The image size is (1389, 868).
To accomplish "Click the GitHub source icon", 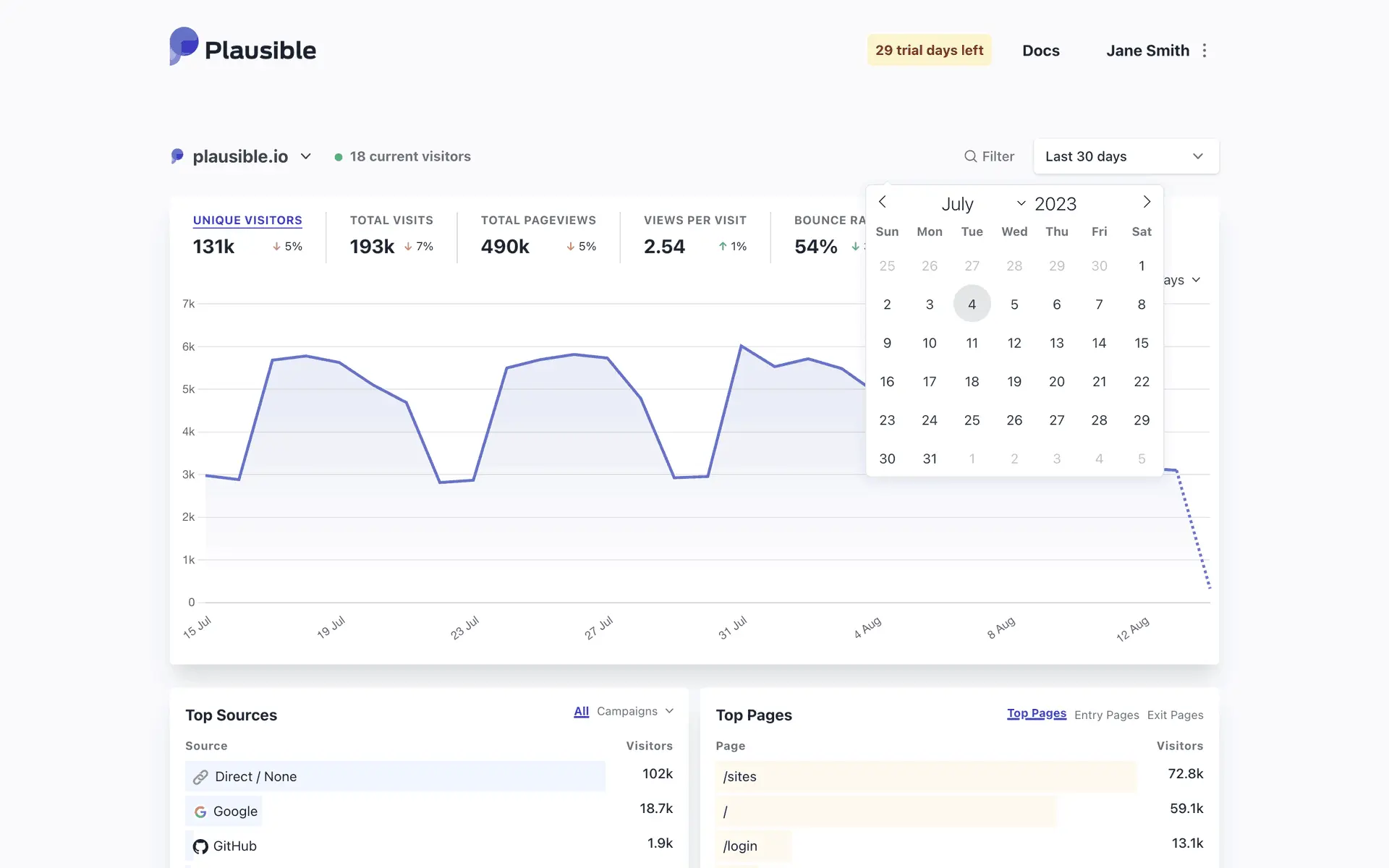I will pos(200,846).
